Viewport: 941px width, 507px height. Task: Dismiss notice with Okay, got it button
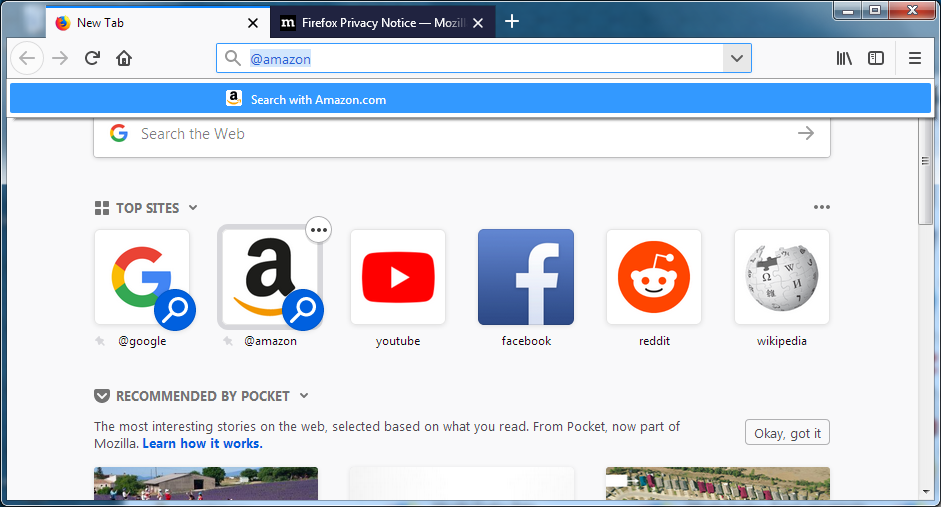pyautogui.click(x=787, y=433)
